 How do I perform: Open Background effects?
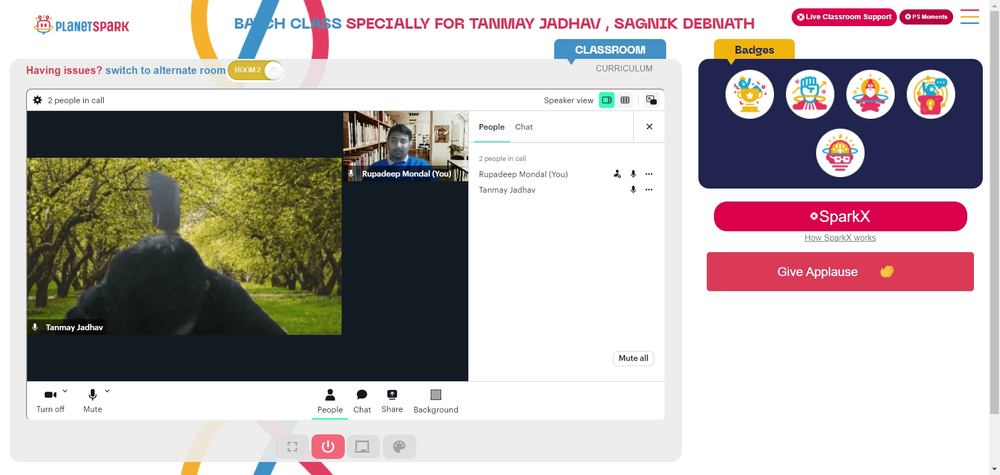pos(436,402)
